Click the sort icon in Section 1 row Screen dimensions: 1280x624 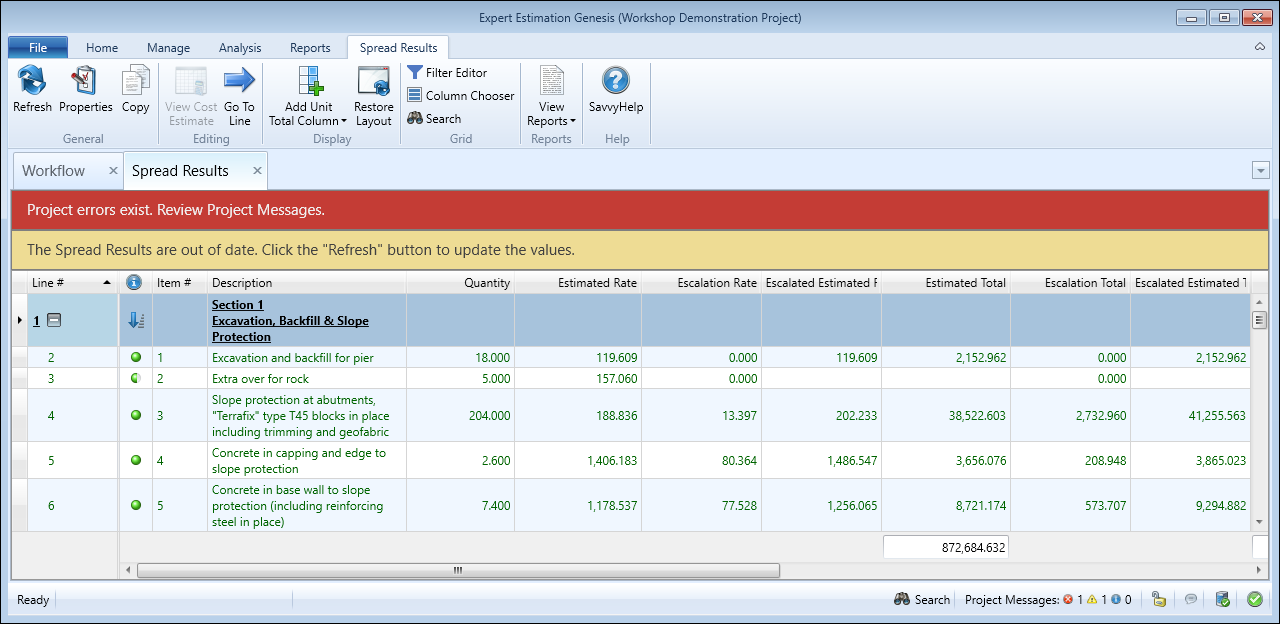[x=136, y=321]
